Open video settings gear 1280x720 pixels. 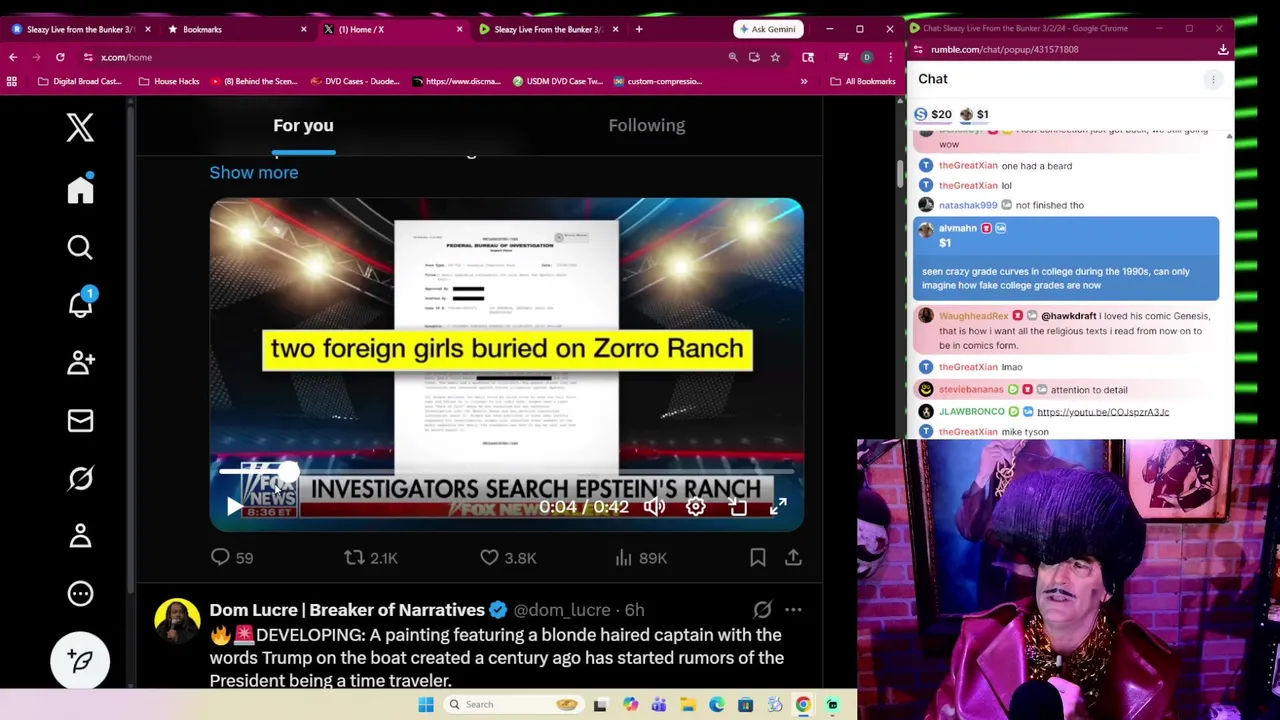pyautogui.click(x=696, y=507)
